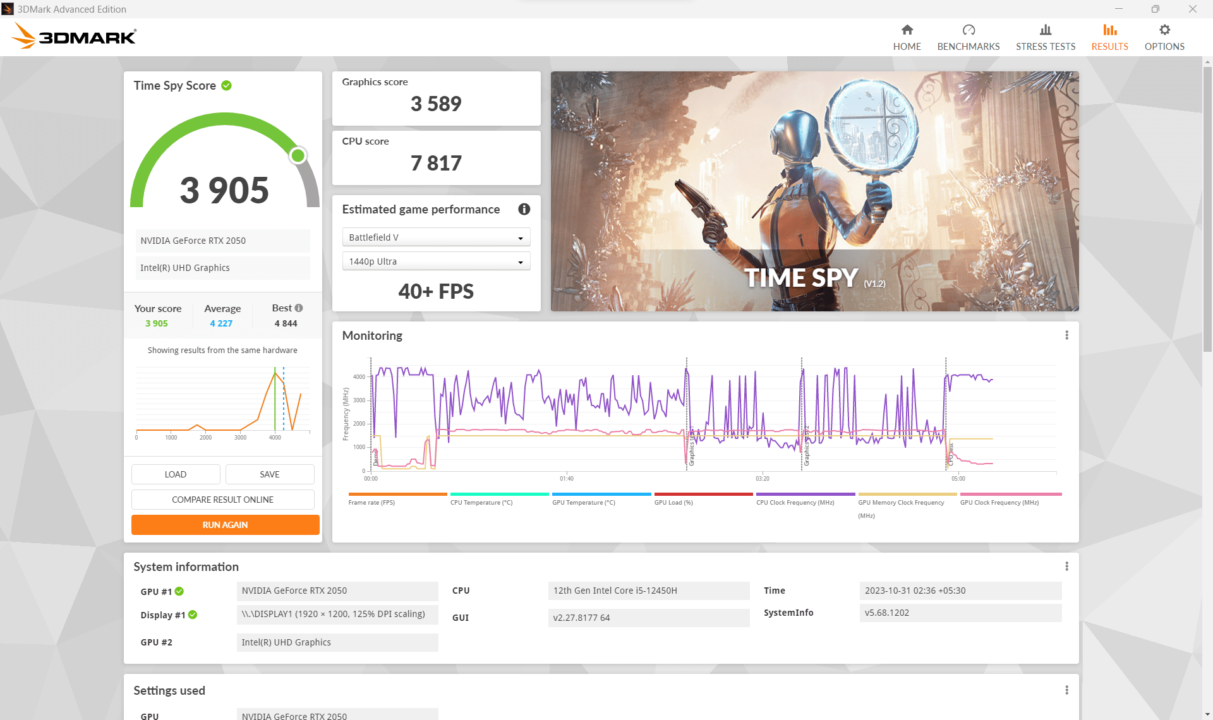This screenshot has height=720, width=1213.
Task: Open the Battlefield V game dropdown
Action: (x=436, y=238)
